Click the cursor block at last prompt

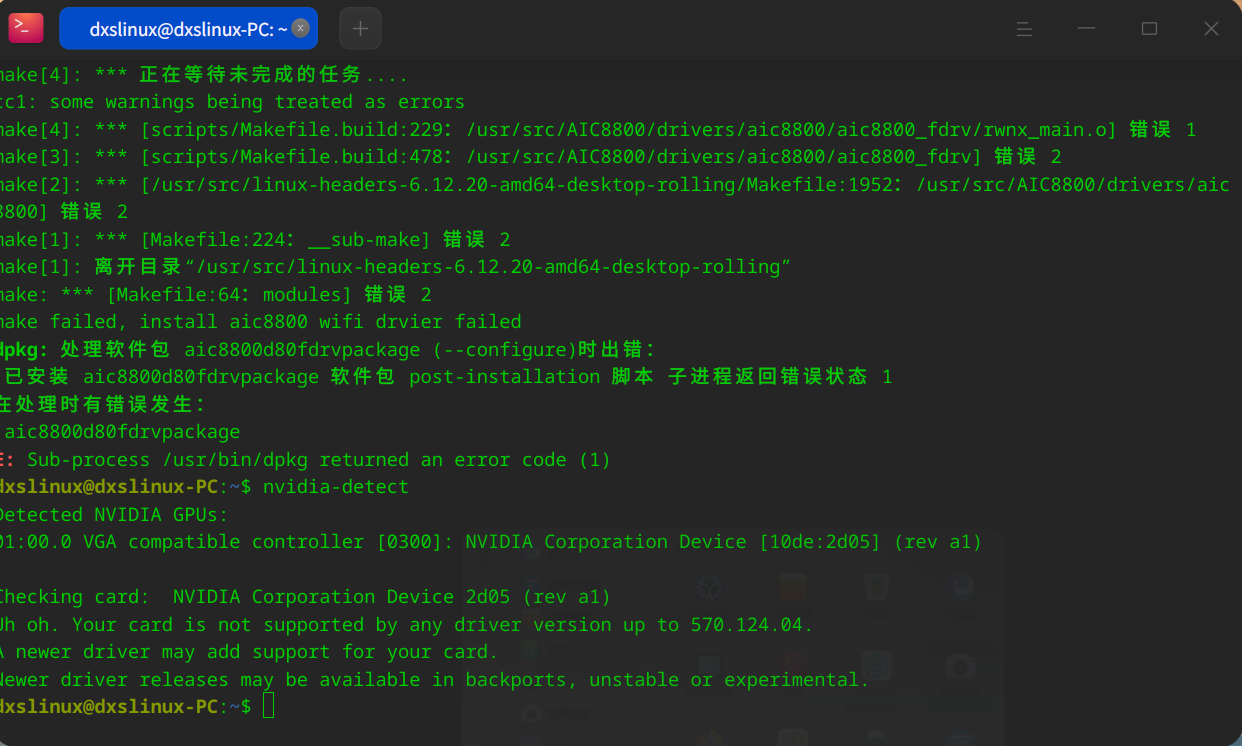pos(268,706)
